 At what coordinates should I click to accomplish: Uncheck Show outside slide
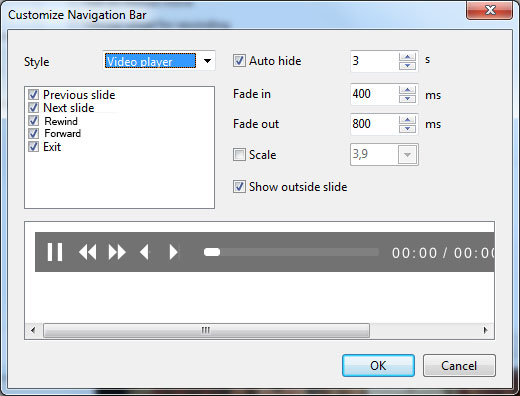click(x=239, y=187)
